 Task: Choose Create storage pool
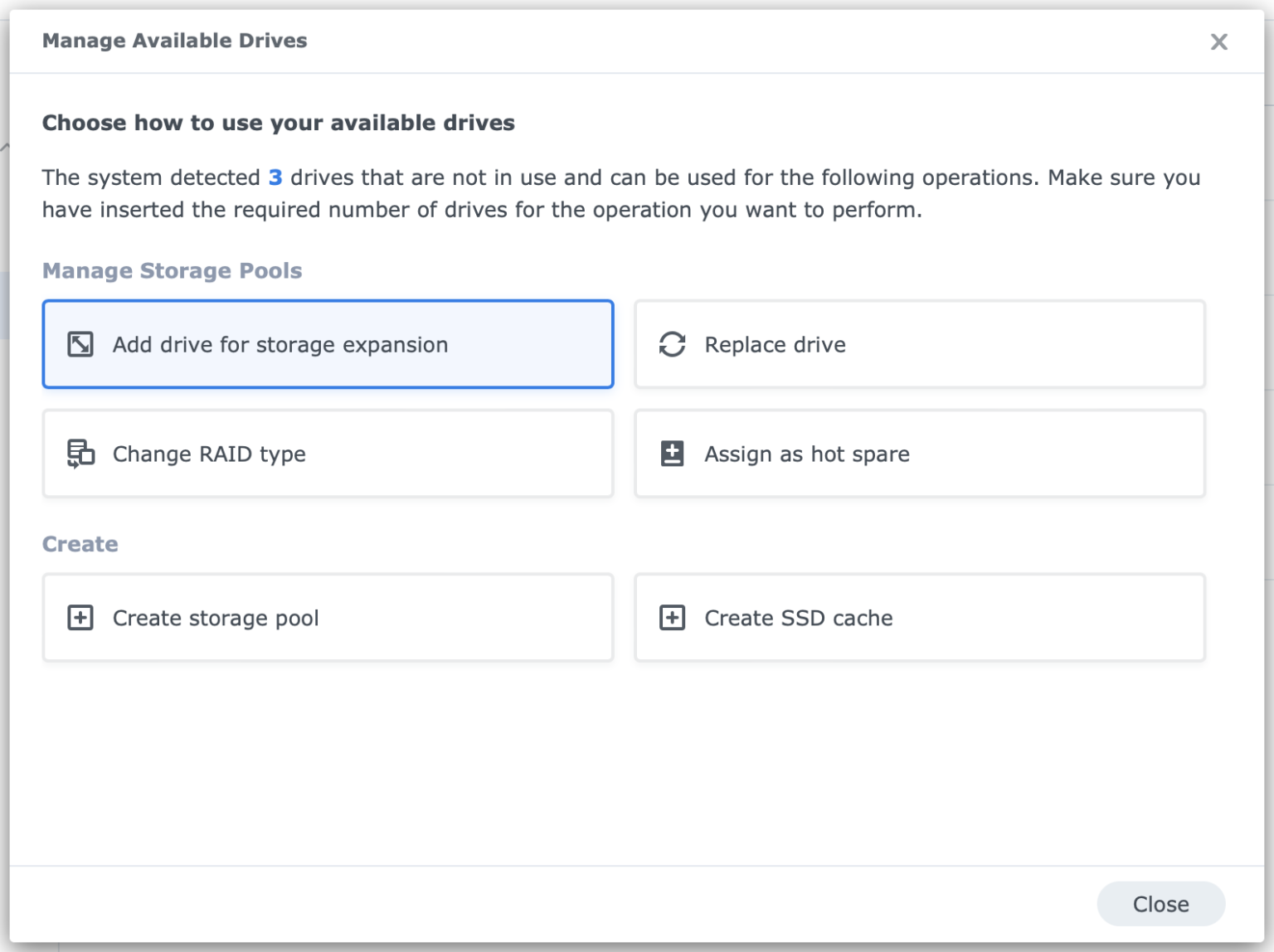pyautogui.click(x=328, y=618)
